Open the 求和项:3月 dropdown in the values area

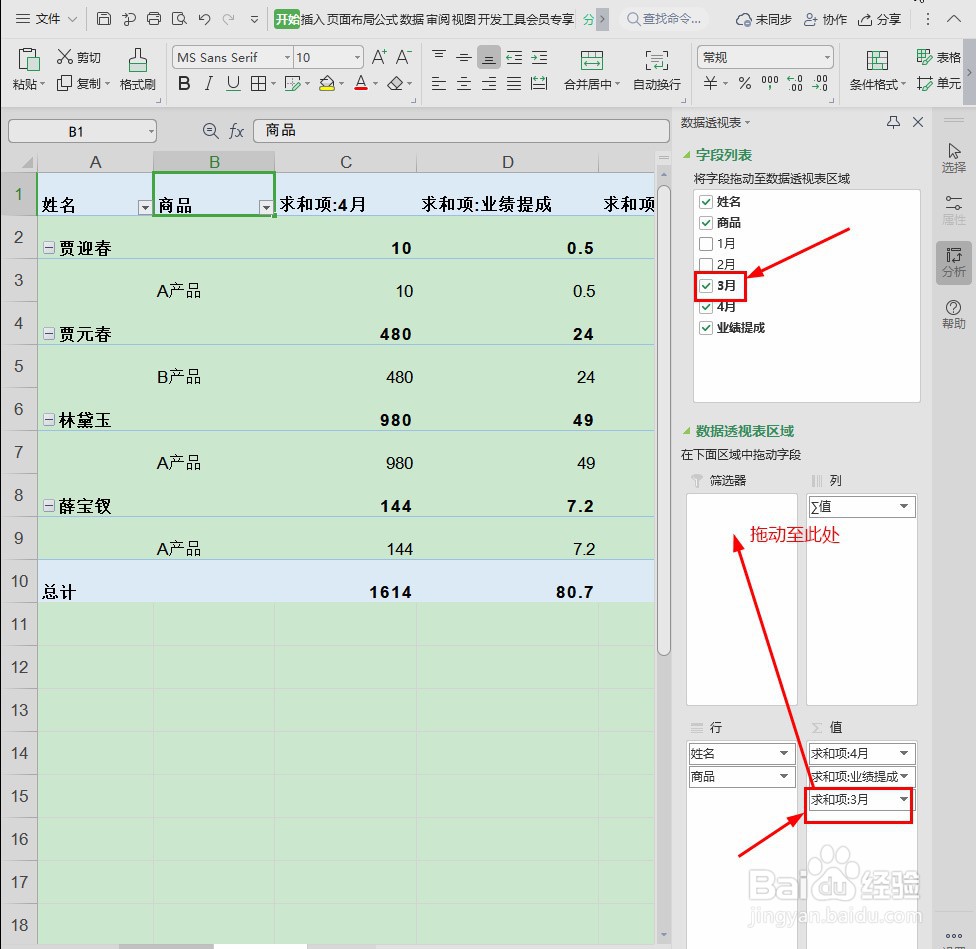pos(904,799)
